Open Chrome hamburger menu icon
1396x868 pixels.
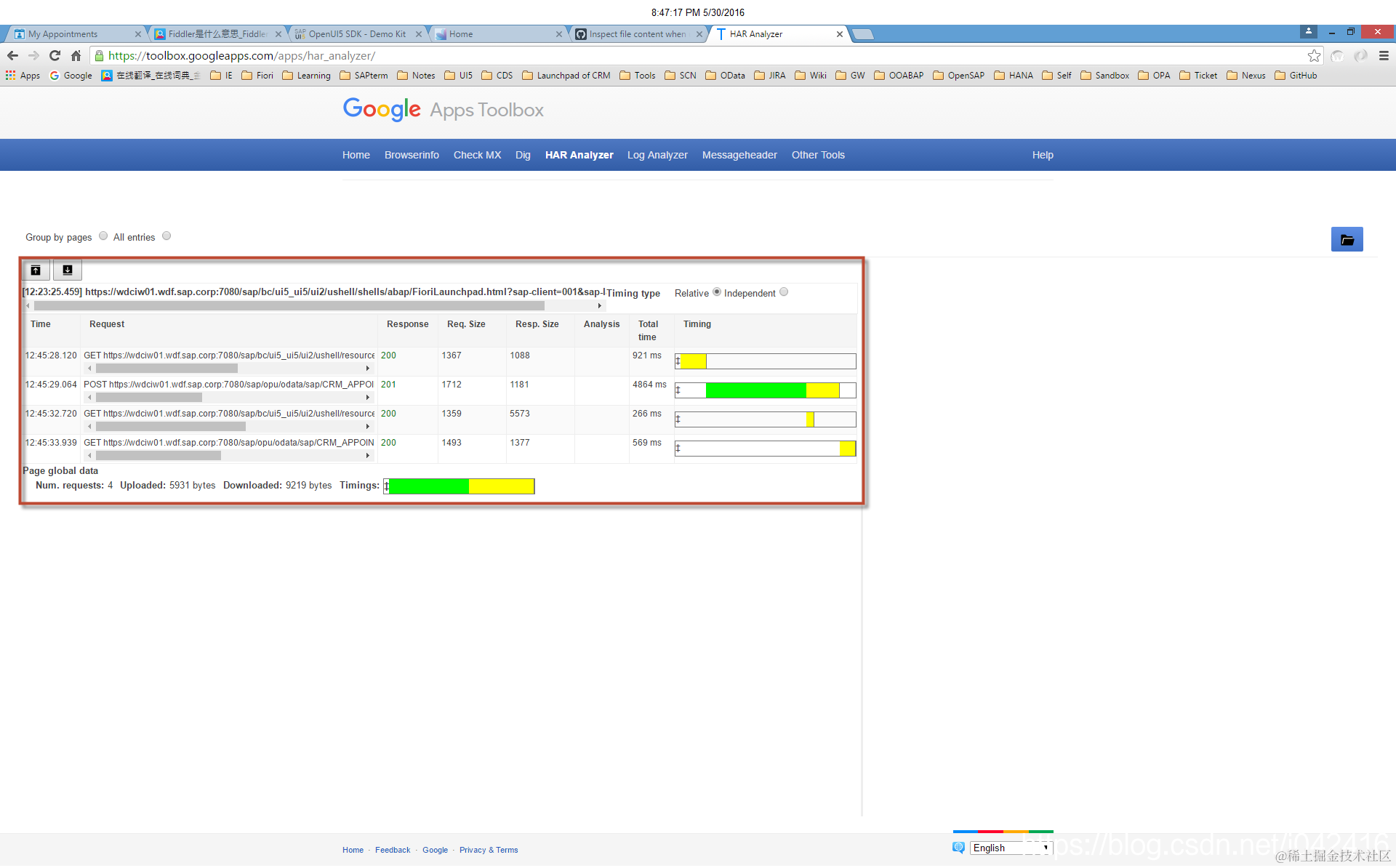pyautogui.click(x=1384, y=56)
